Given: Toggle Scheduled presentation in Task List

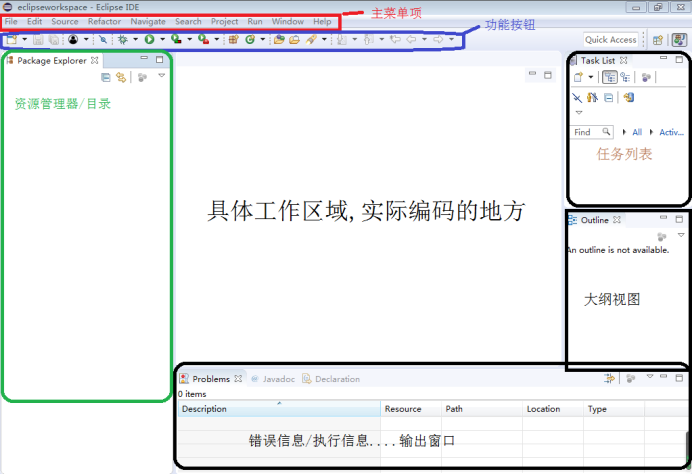Looking at the screenshot, I should [x=625, y=78].
